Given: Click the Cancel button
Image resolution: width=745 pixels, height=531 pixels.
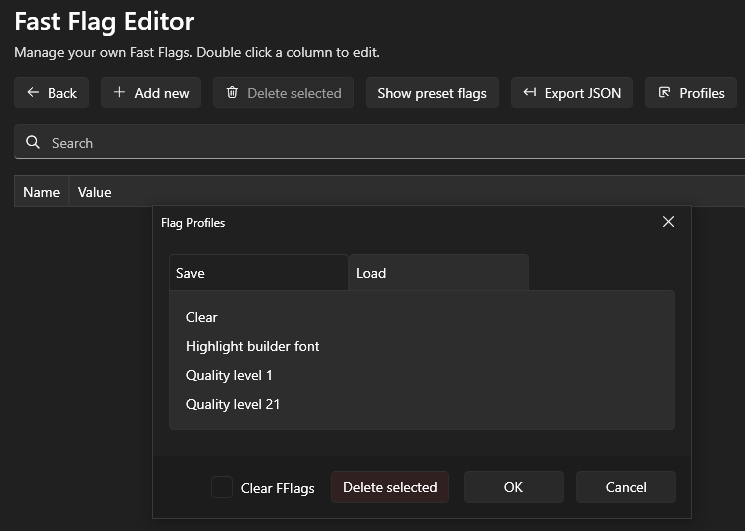Looking at the screenshot, I should pyautogui.click(x=626, y=487).
